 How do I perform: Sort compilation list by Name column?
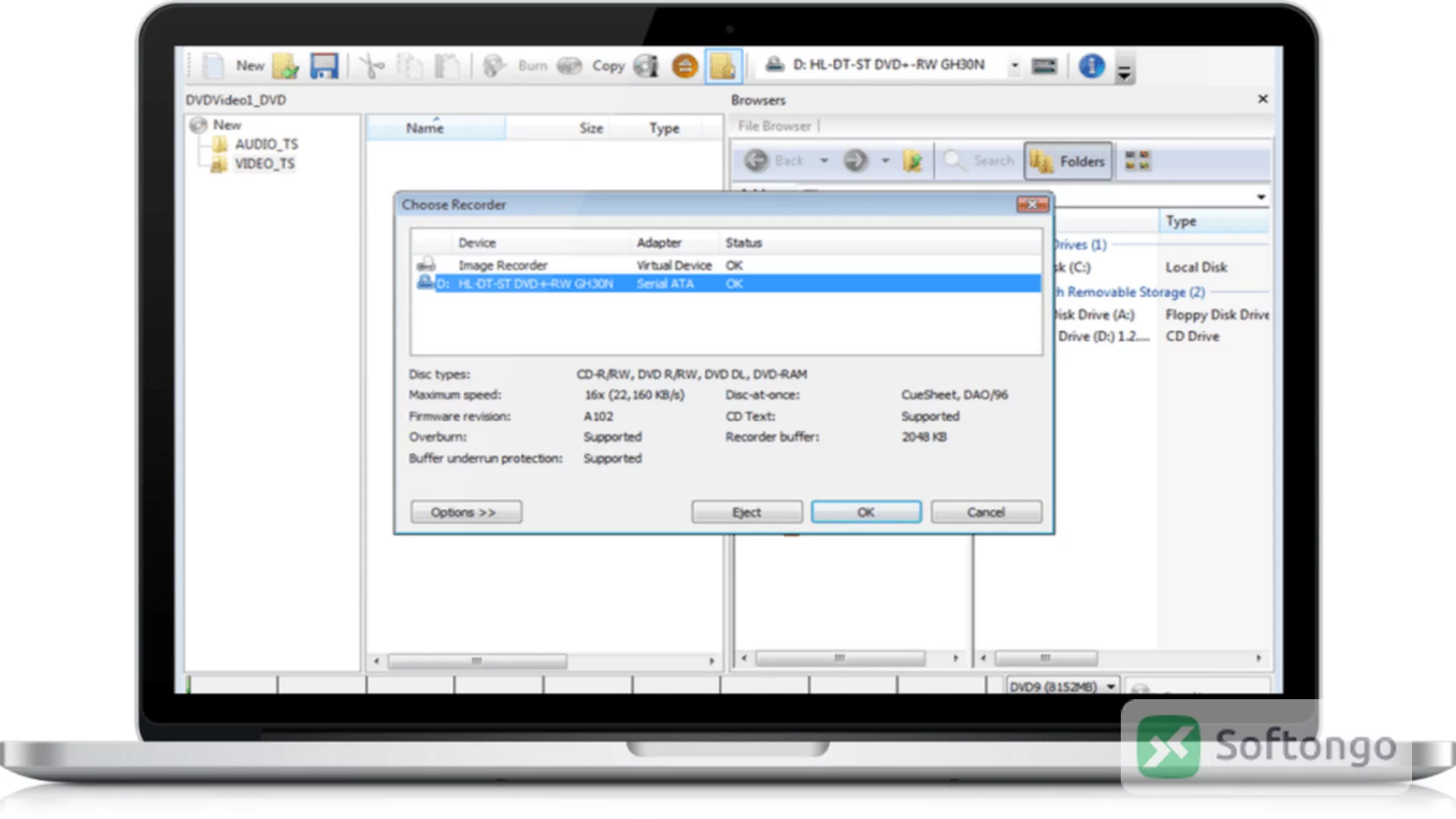click(x=435, y=128)
